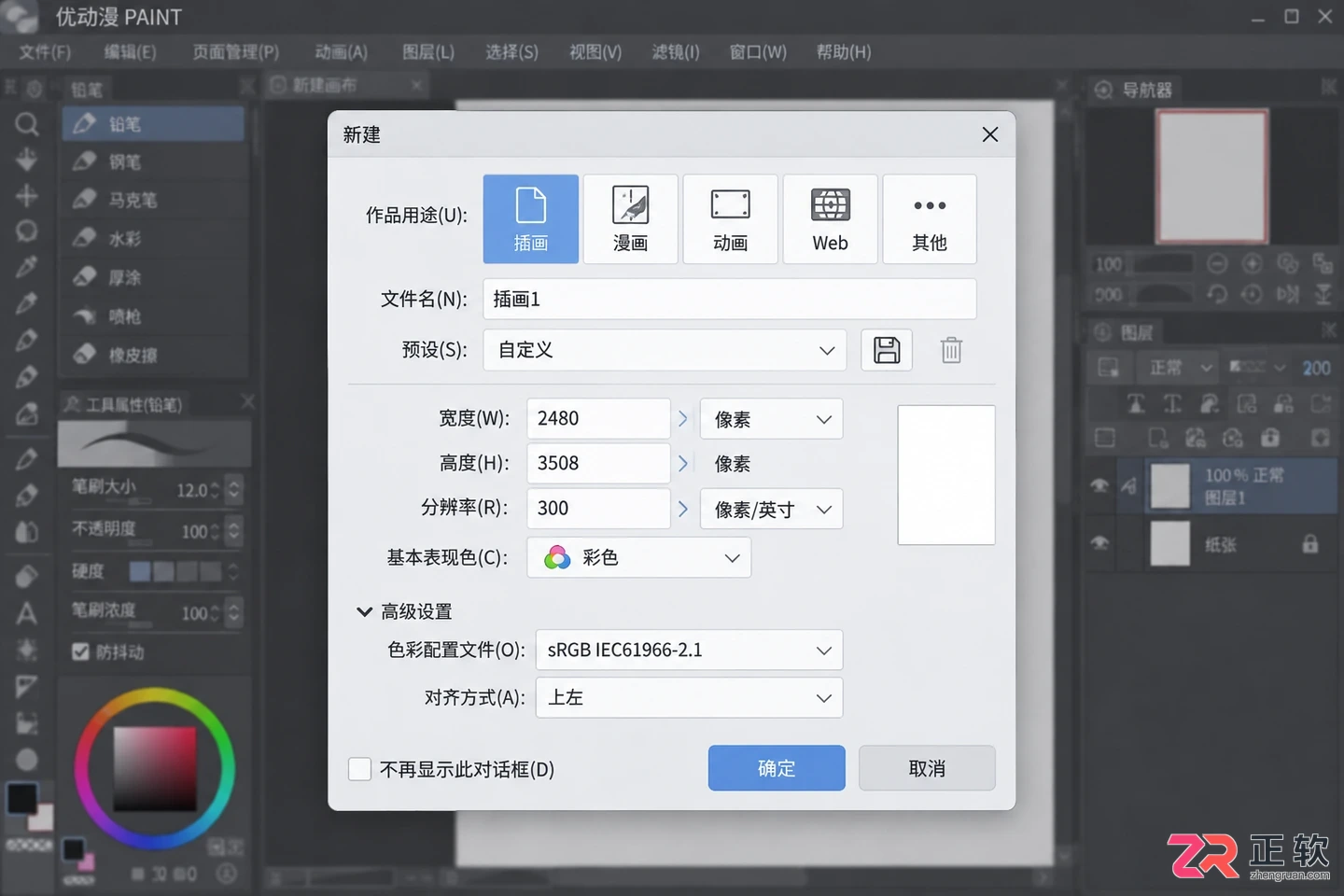The width and height of the screenshot is (1344, 896).
Task: Click the 分辨率 300 input field
Action: [x=598, y=508]
